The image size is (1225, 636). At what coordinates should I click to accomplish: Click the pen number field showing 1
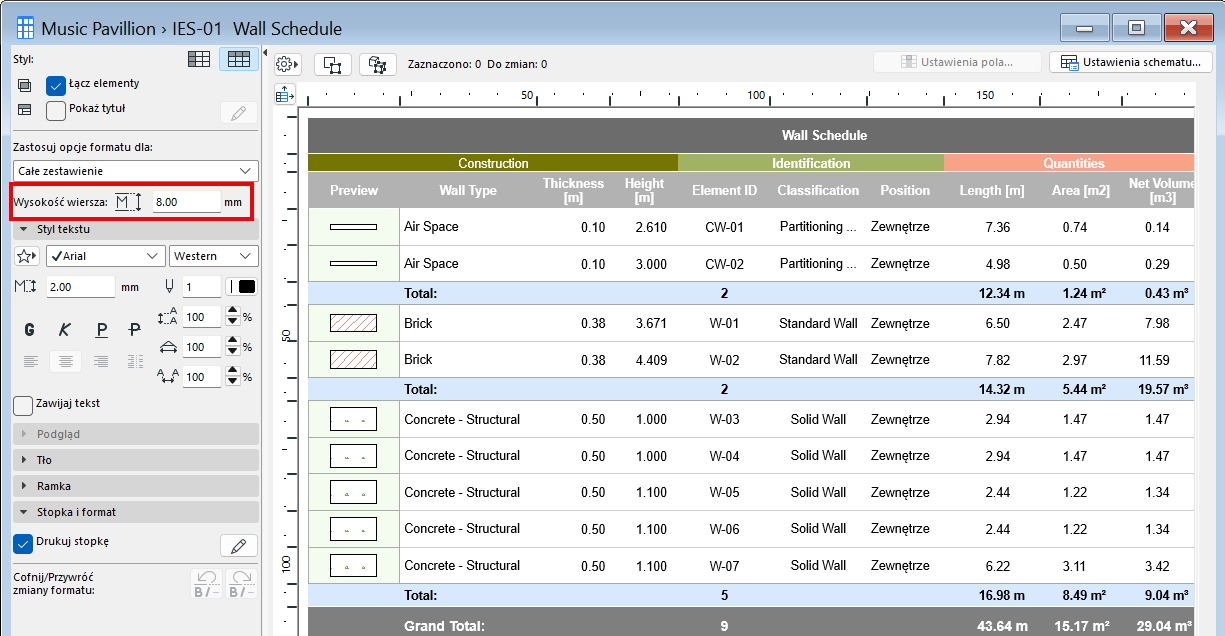click(201, 287)
